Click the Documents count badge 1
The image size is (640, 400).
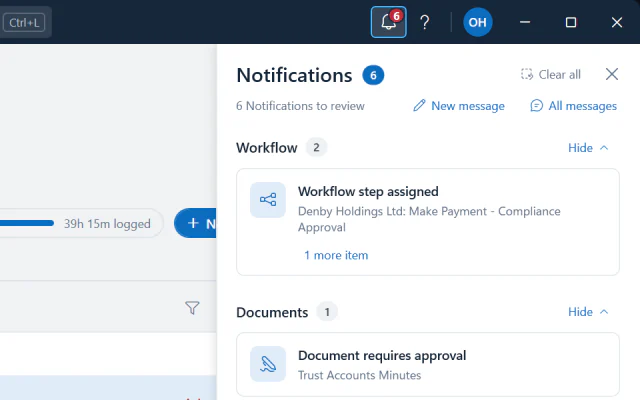(x=327, y=312)
